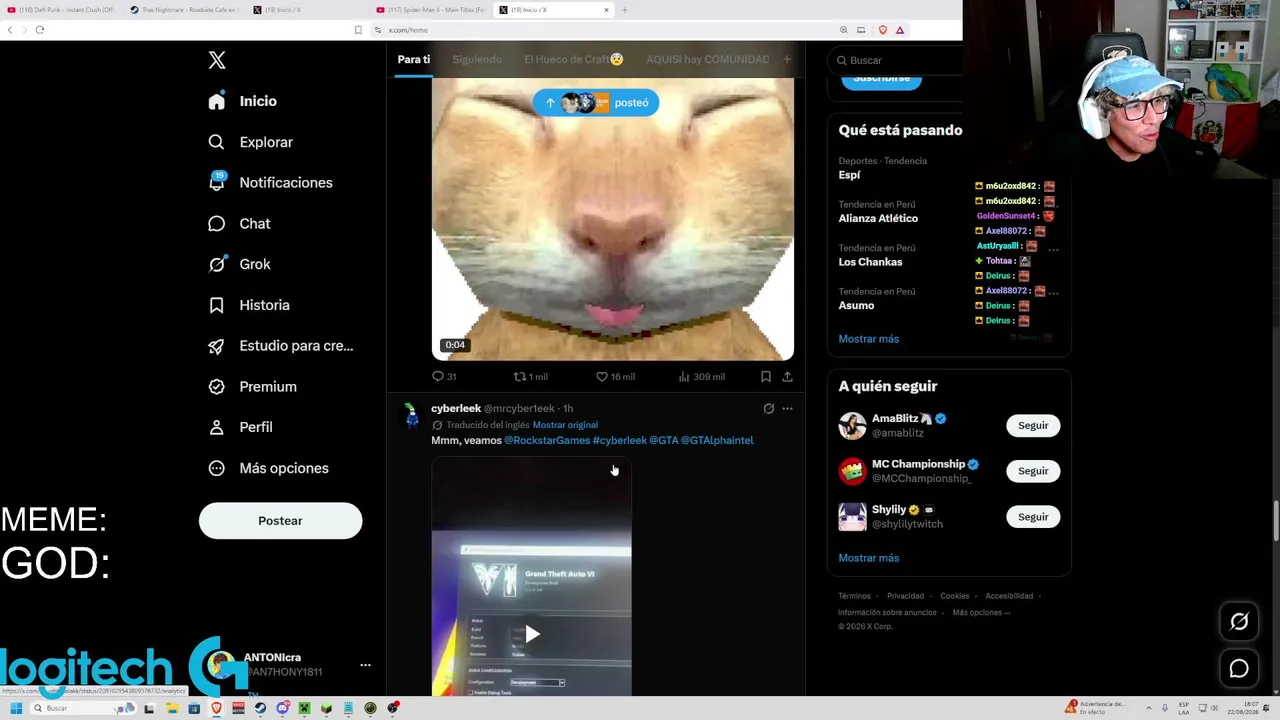
Task: Open the Cookies footer link
Action: coord(955,596)
